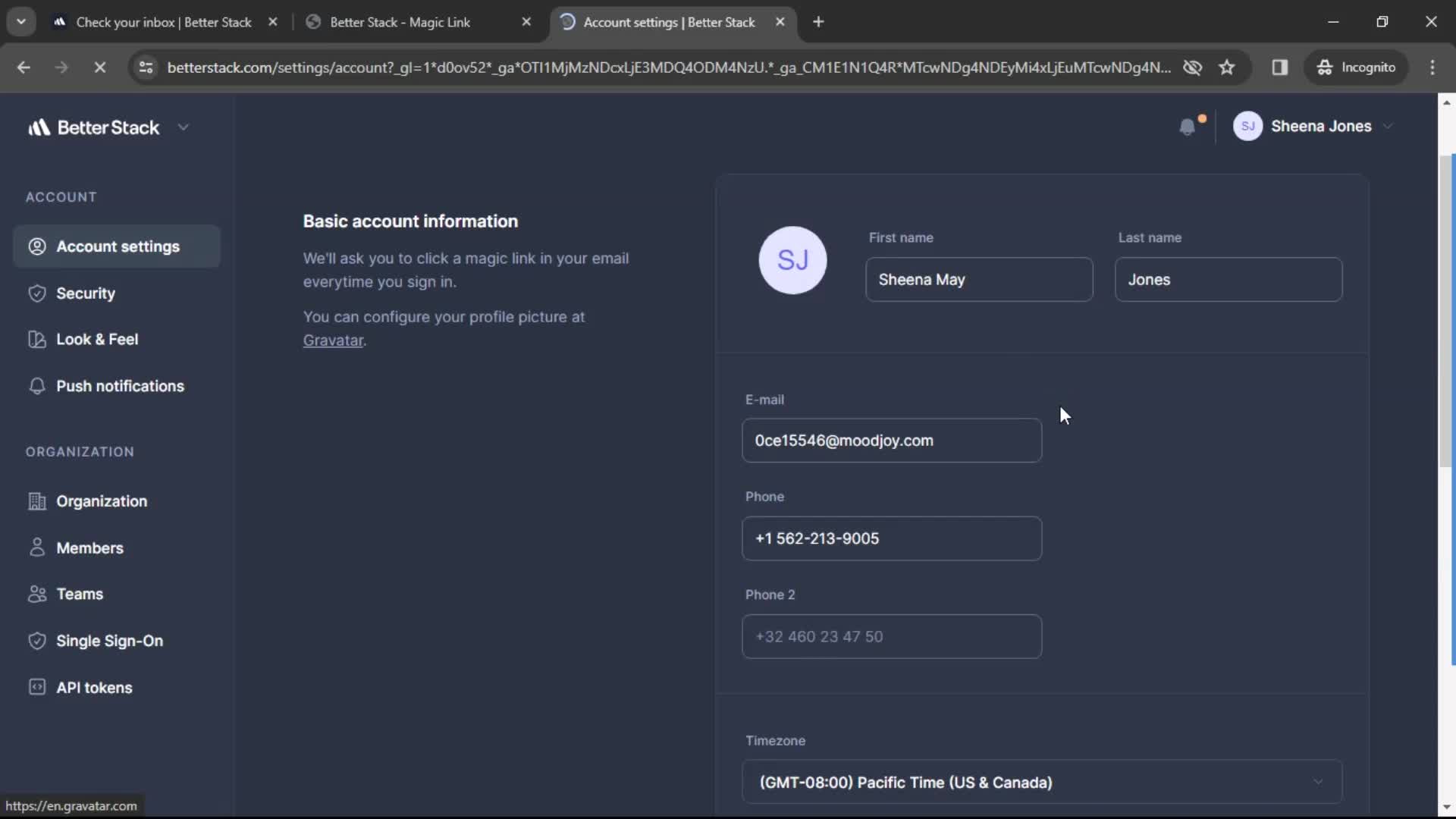Click the Better Stack magic link tab
Screen dimensions: 1456x819
tap(398, 21)
